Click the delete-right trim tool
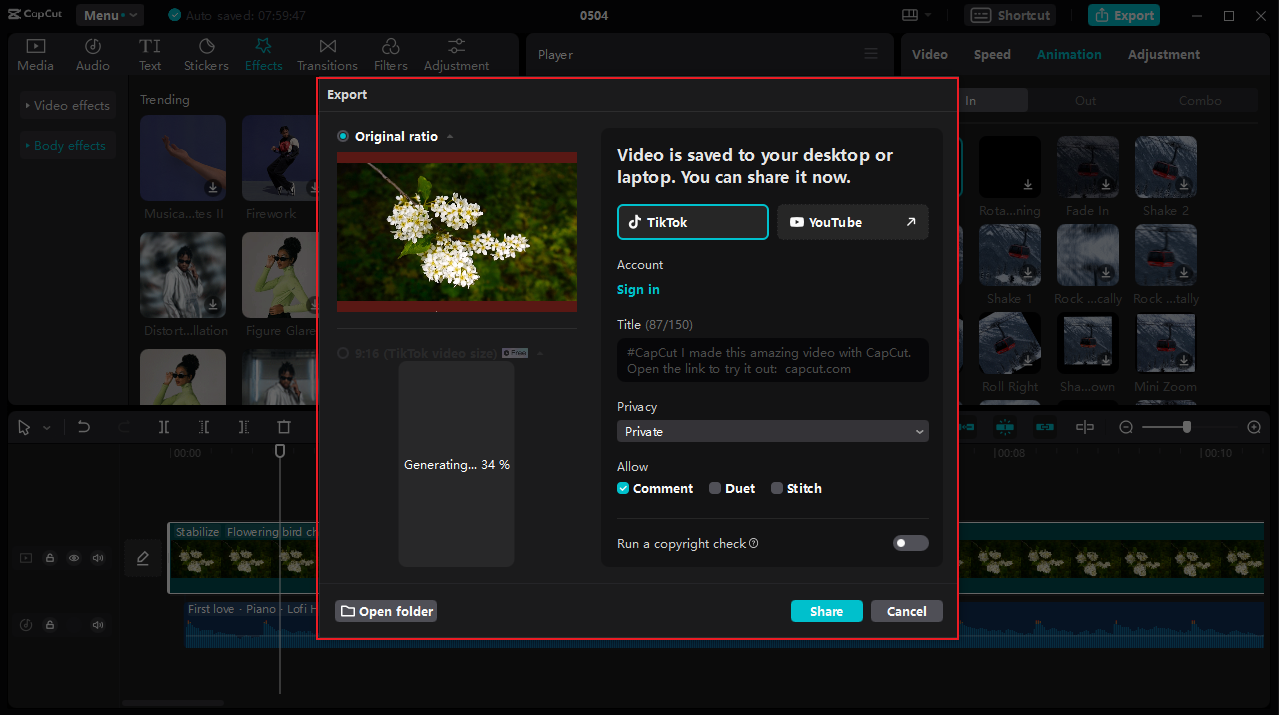This screenshot has height=715, width=1279. (244, 427)
